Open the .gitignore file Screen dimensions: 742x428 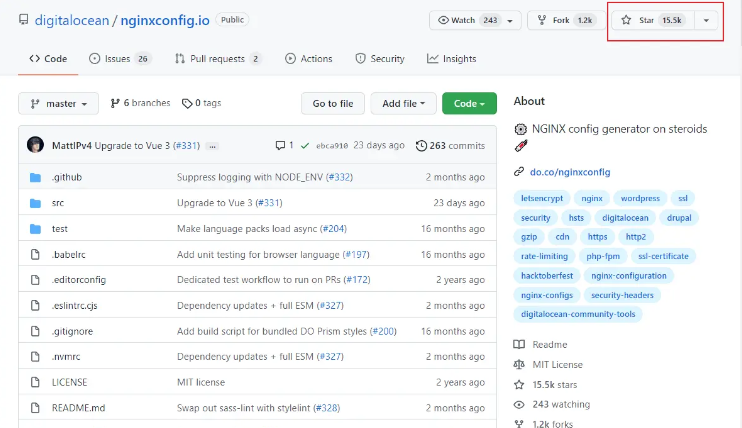pyautogui.click(x=72, y=331)
